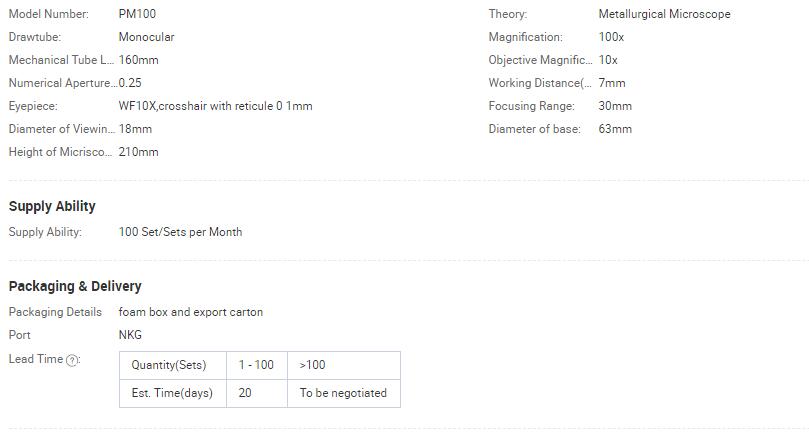Click the truncated Objective Magnific... label
The width and height of the screenshot is (809, 444).
540,60
